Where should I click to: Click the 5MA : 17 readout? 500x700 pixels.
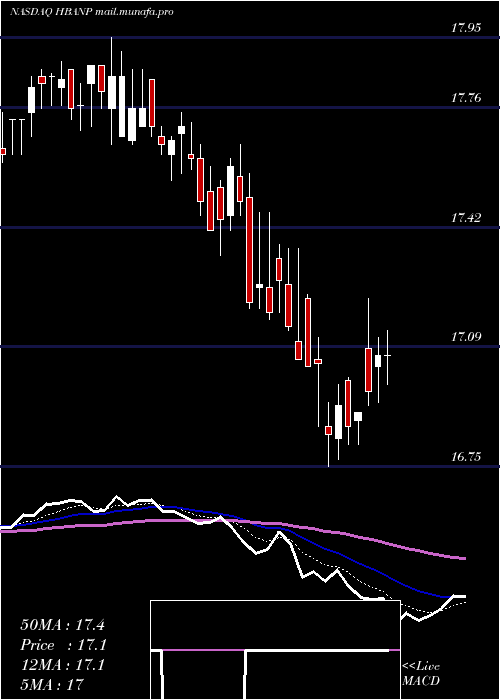(52, 685)
